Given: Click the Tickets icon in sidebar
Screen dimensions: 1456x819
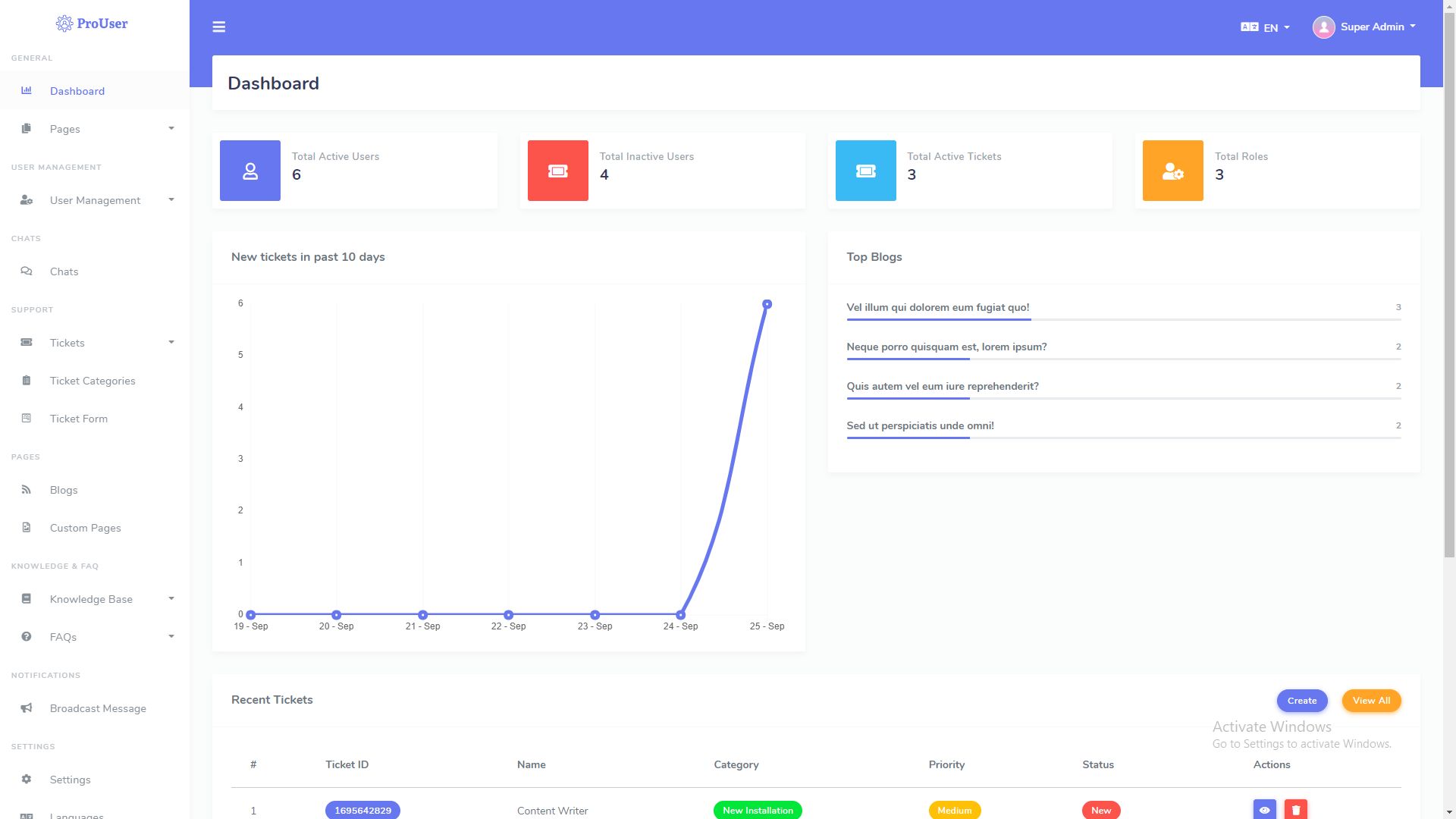Looking at the screenshot, I should tap(27, 342).
